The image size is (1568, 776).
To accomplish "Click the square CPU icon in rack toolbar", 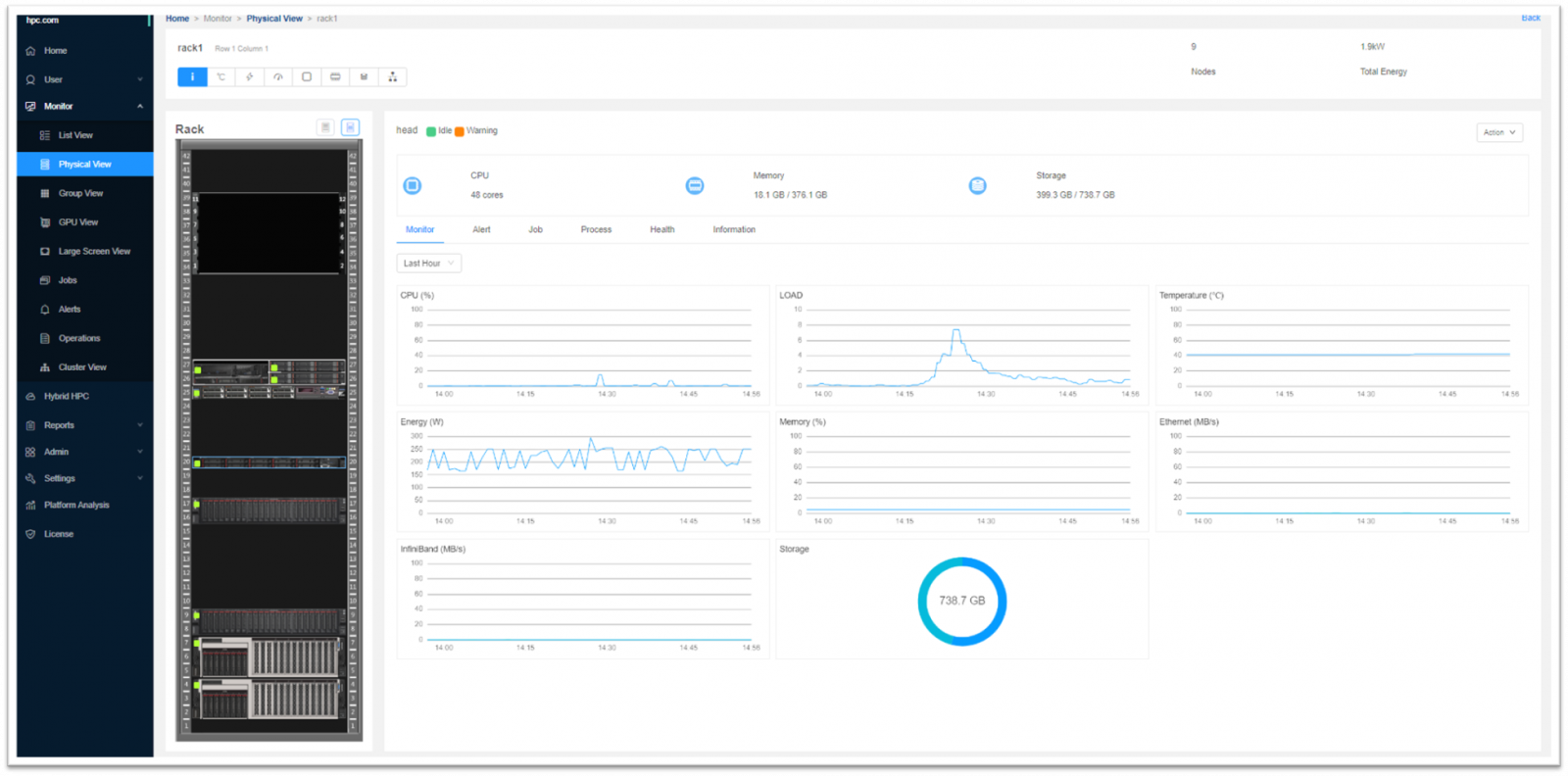I will [x=307, y=77].
